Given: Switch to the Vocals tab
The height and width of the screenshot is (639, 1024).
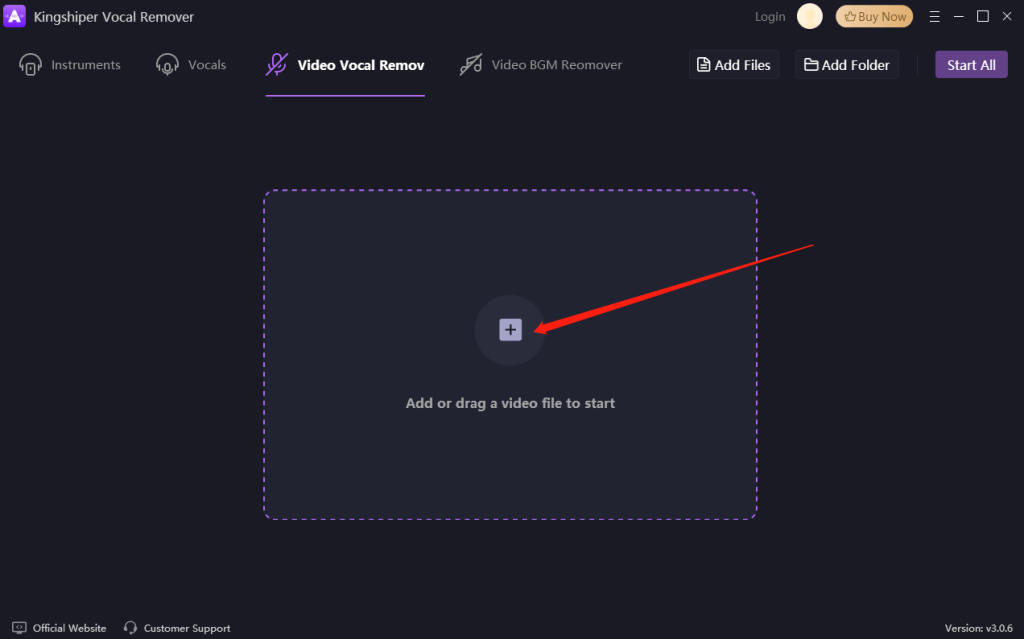Looking at the screenshot, I should pyautogui.click(x=191, y=65).
